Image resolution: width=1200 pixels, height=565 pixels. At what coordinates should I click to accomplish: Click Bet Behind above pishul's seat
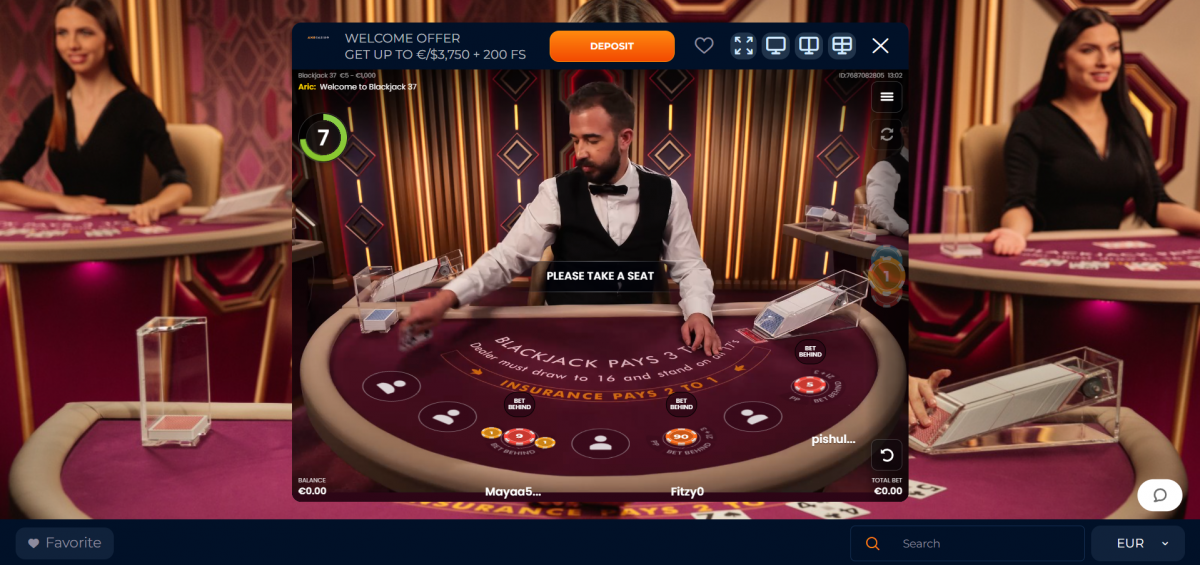click(x=810, y=352)
